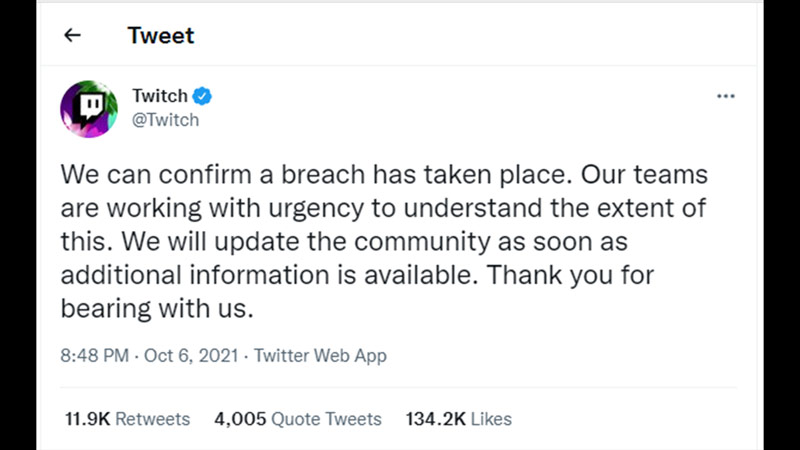
Task: Open the Twitter Web App source link
Action: point(320,356)
